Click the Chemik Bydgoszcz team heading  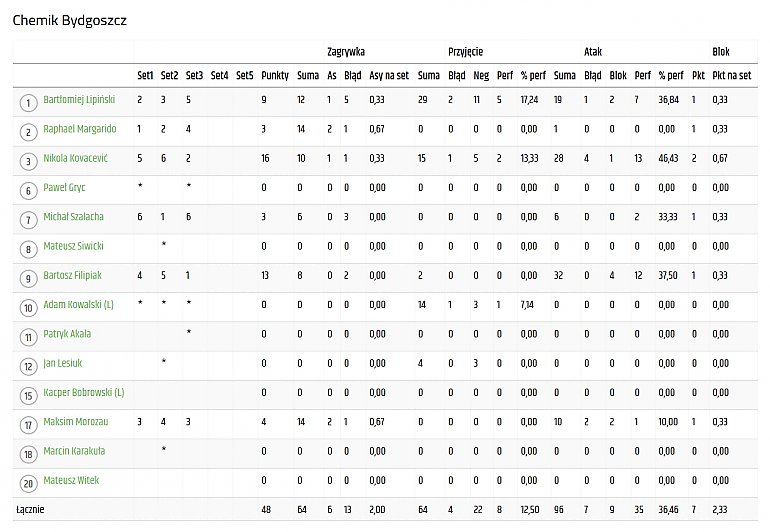pos(69,21)
